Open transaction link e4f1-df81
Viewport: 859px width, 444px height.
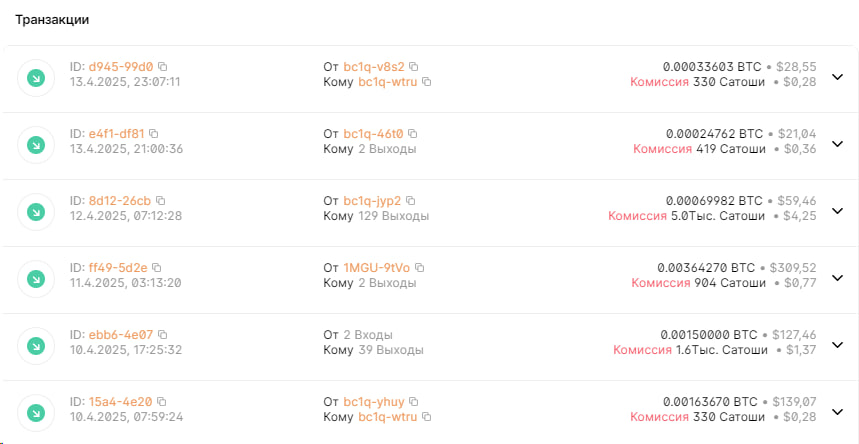coord(116,133)
